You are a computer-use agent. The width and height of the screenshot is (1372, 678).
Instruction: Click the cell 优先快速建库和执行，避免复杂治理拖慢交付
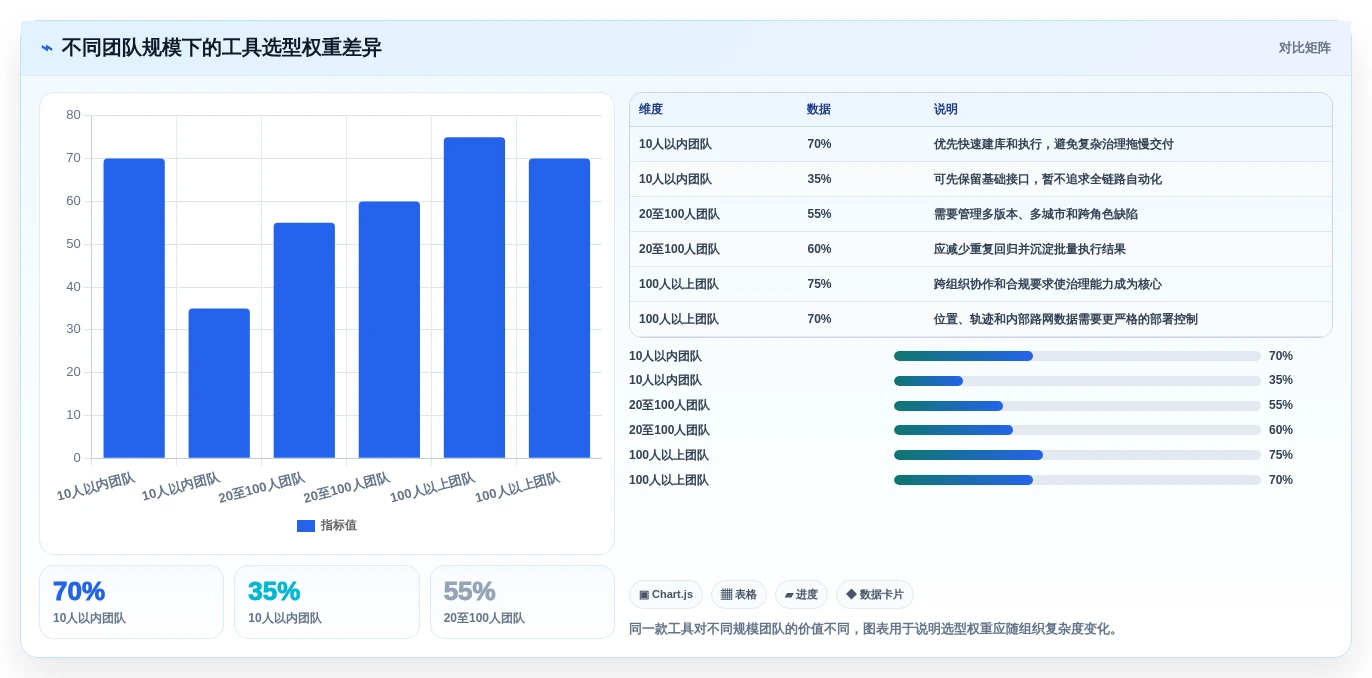coord(1054,144)
